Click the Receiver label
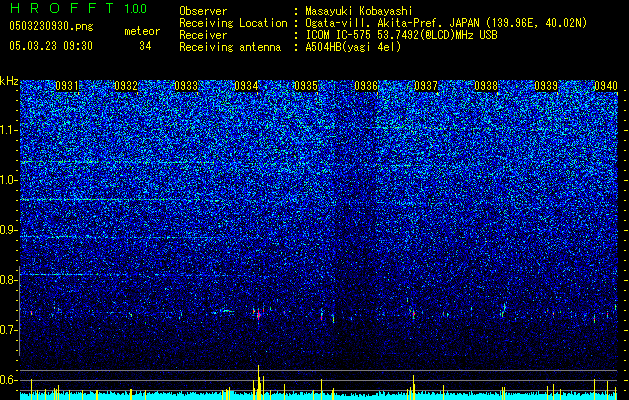Viewport: 629px width, 400px height. pyautogui.click(x=203, y=35)
